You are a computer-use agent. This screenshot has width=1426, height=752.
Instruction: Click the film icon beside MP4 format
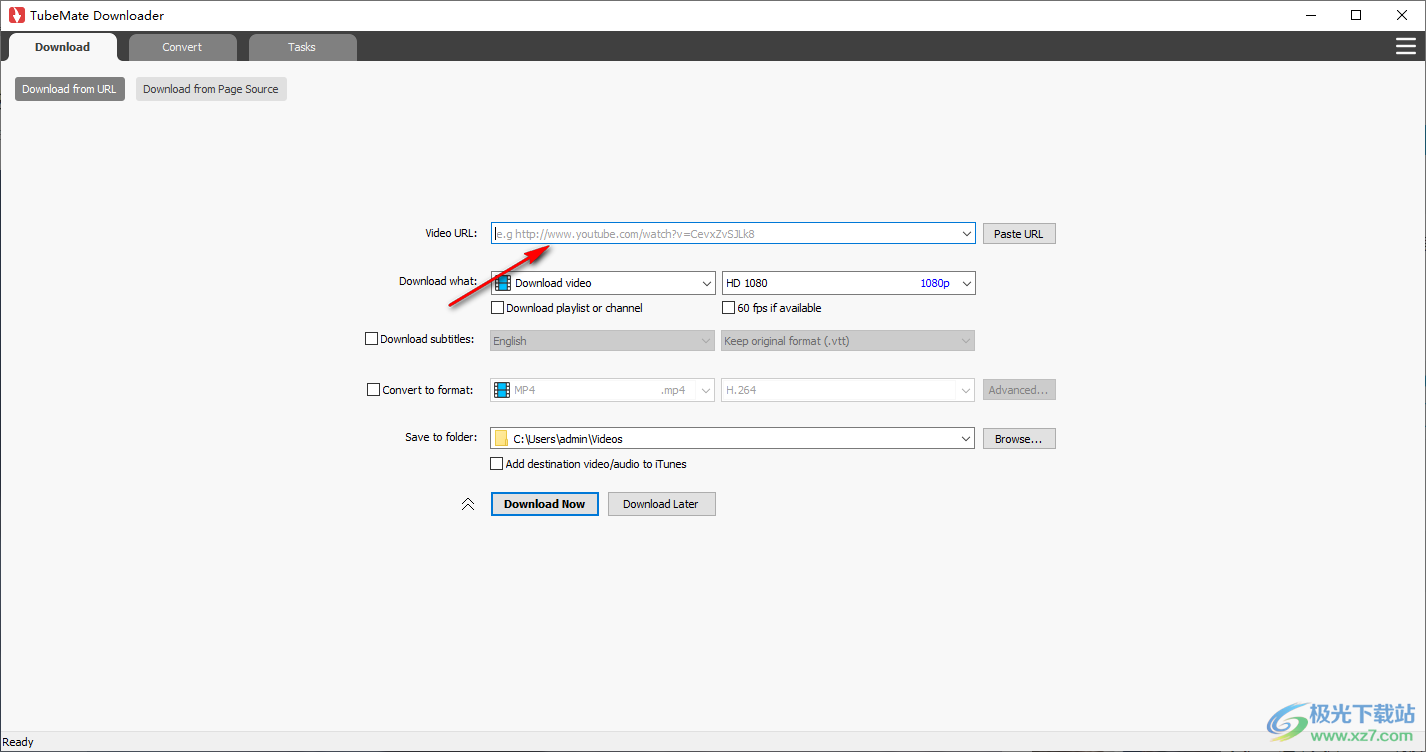502,390
